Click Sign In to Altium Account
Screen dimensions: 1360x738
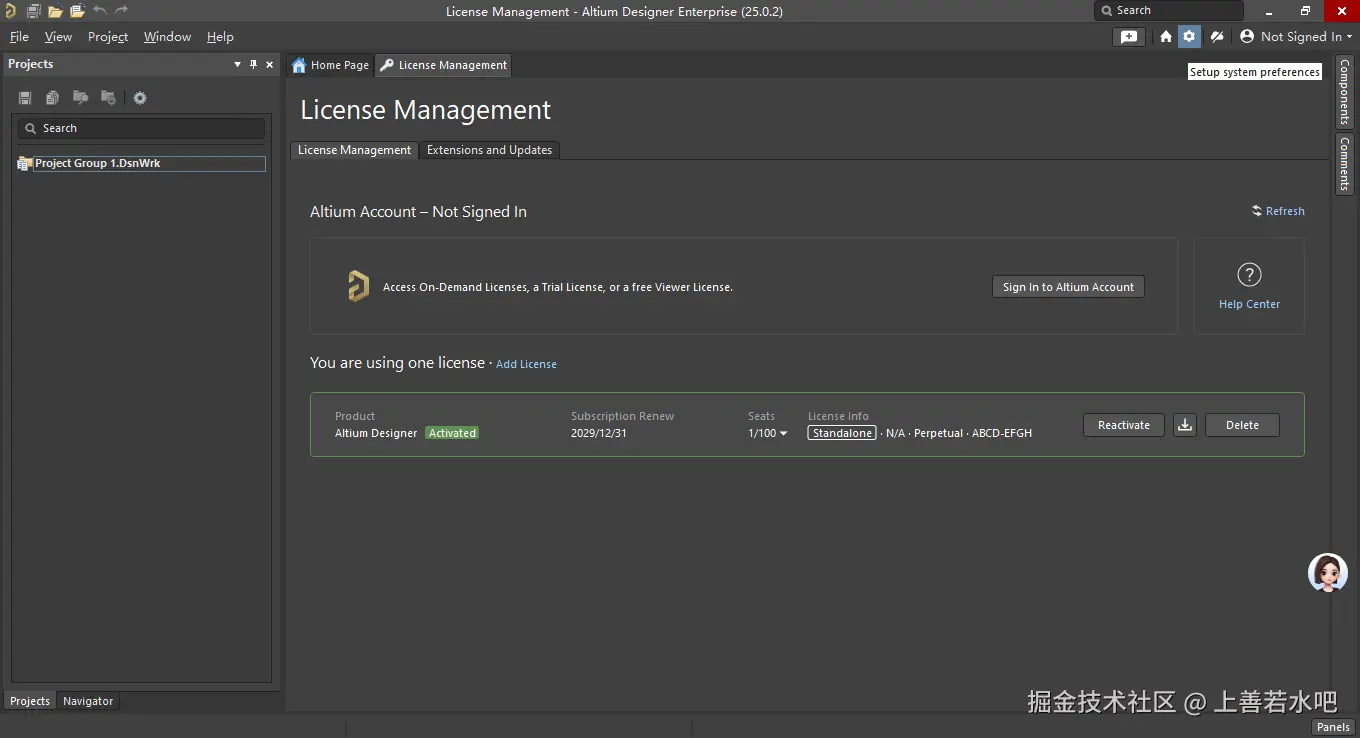(x=1068, y=287)
